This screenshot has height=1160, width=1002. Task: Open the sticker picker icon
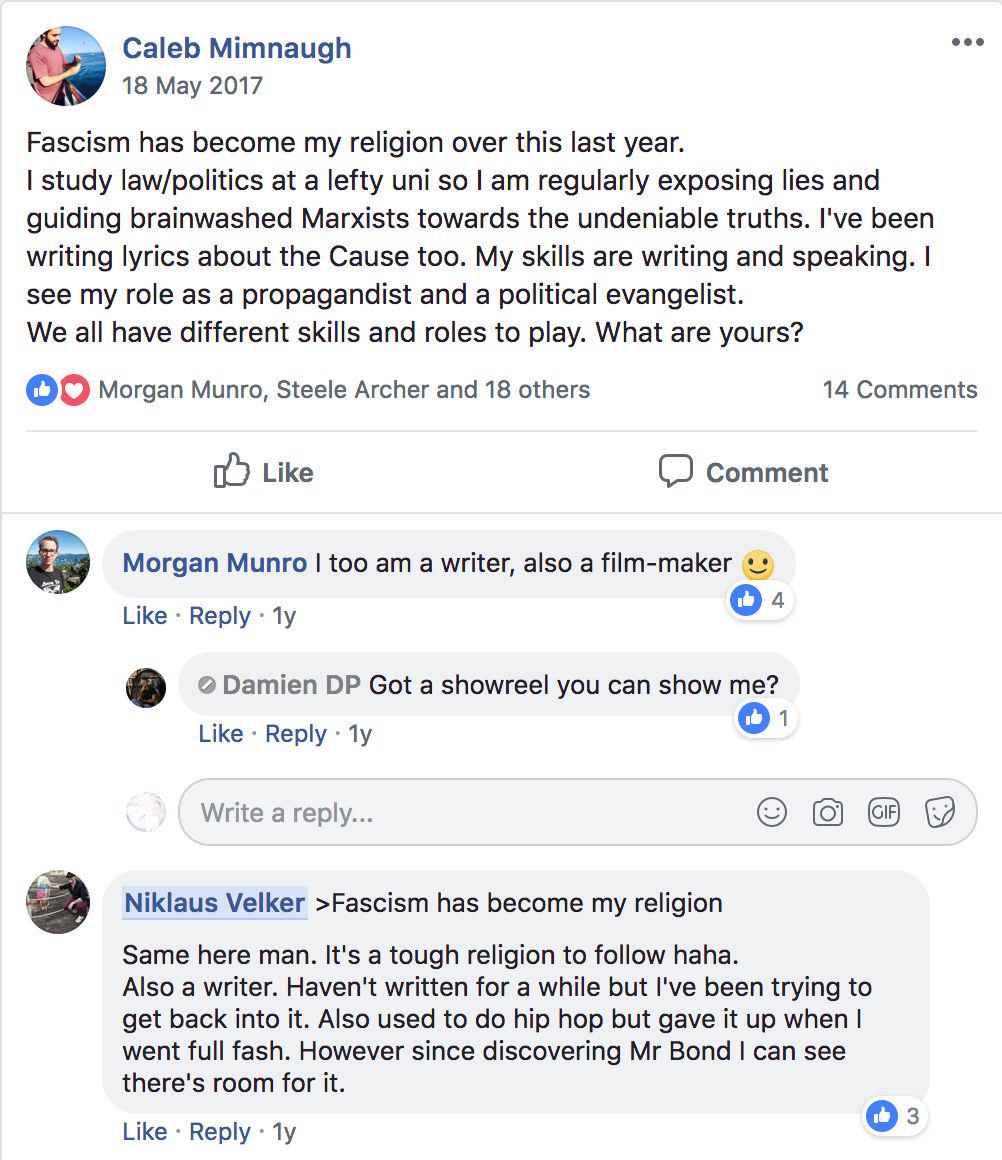(x=940, y=813)
